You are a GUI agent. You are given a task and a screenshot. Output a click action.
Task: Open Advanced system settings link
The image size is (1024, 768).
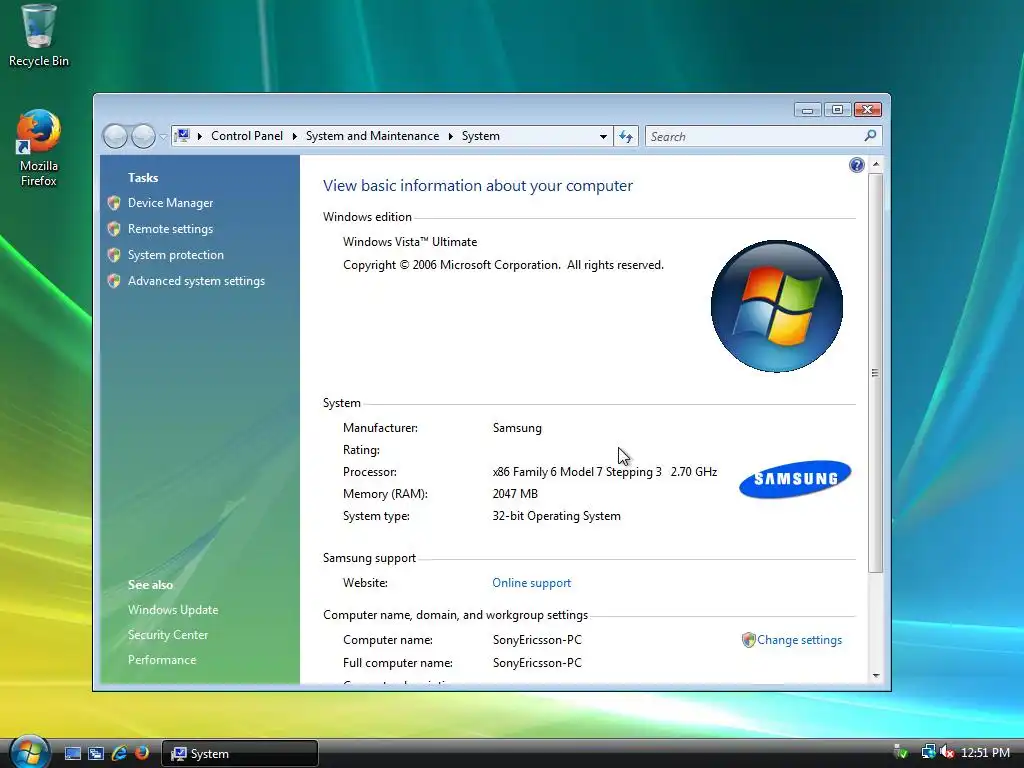[197, 281]
